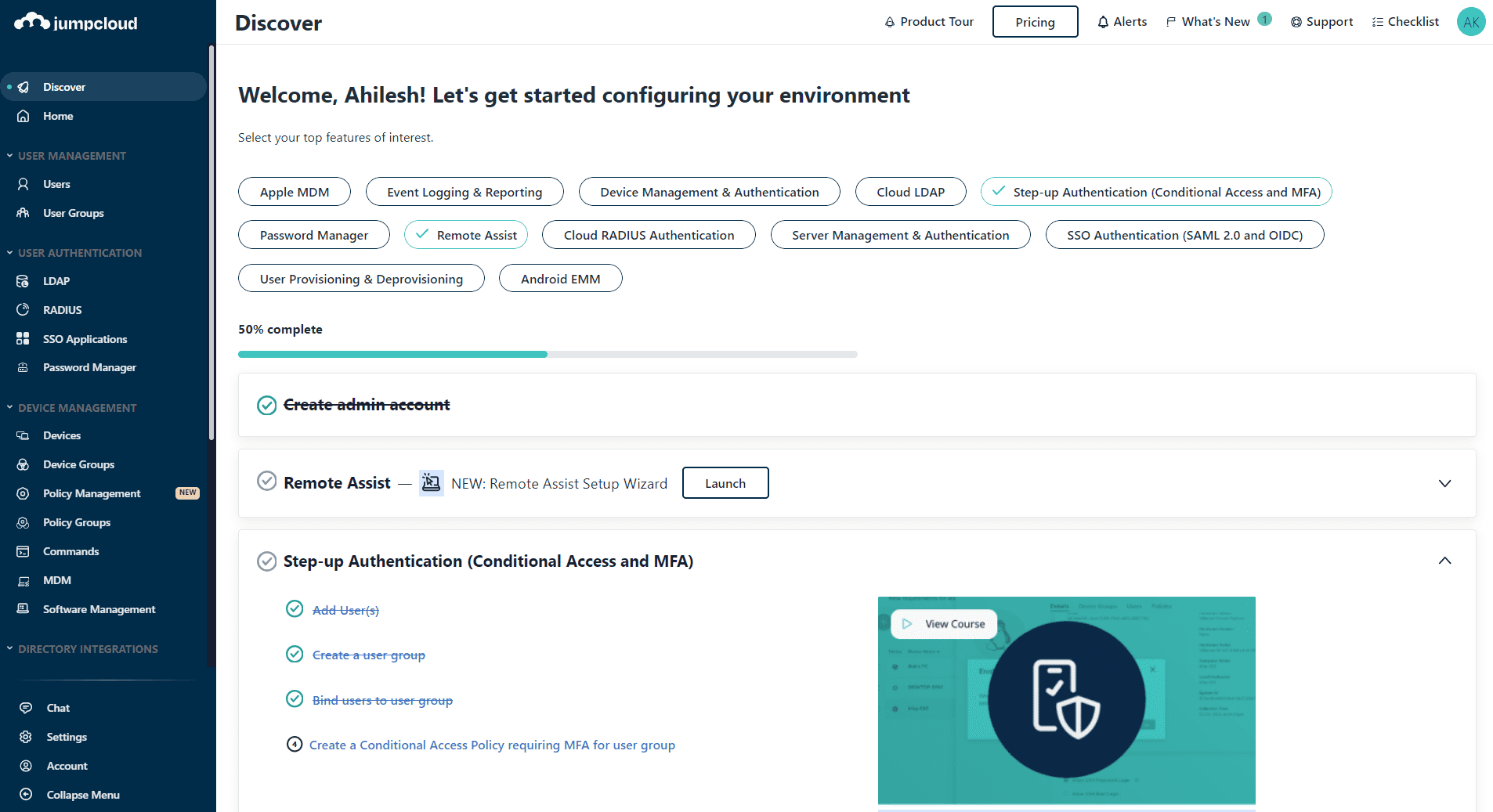Toggle the Apple MDM feature chip
Screen dimensions: 1493x812
click(295, 192)
